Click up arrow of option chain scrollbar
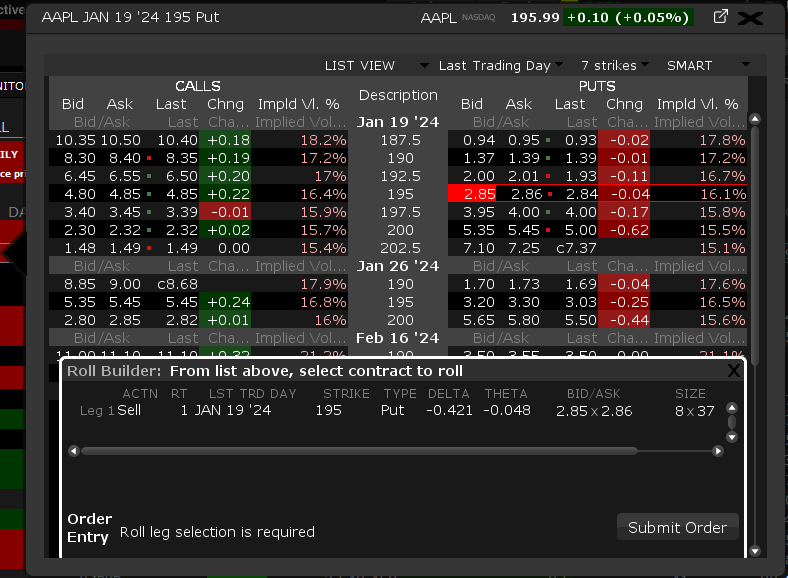Image resolution: width=788 pixels, height=578 pixels. coord(755,119)
